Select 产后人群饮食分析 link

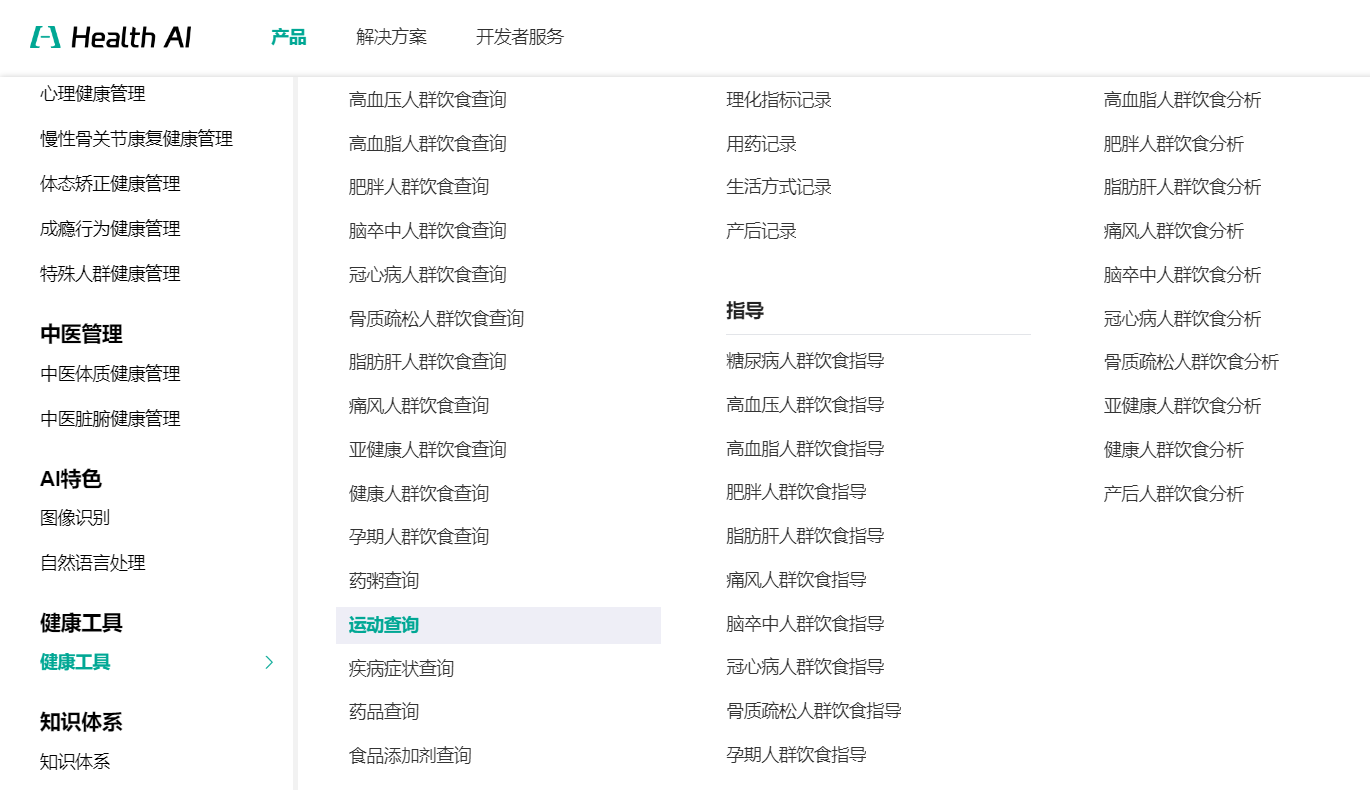[x=1173, y=494]
